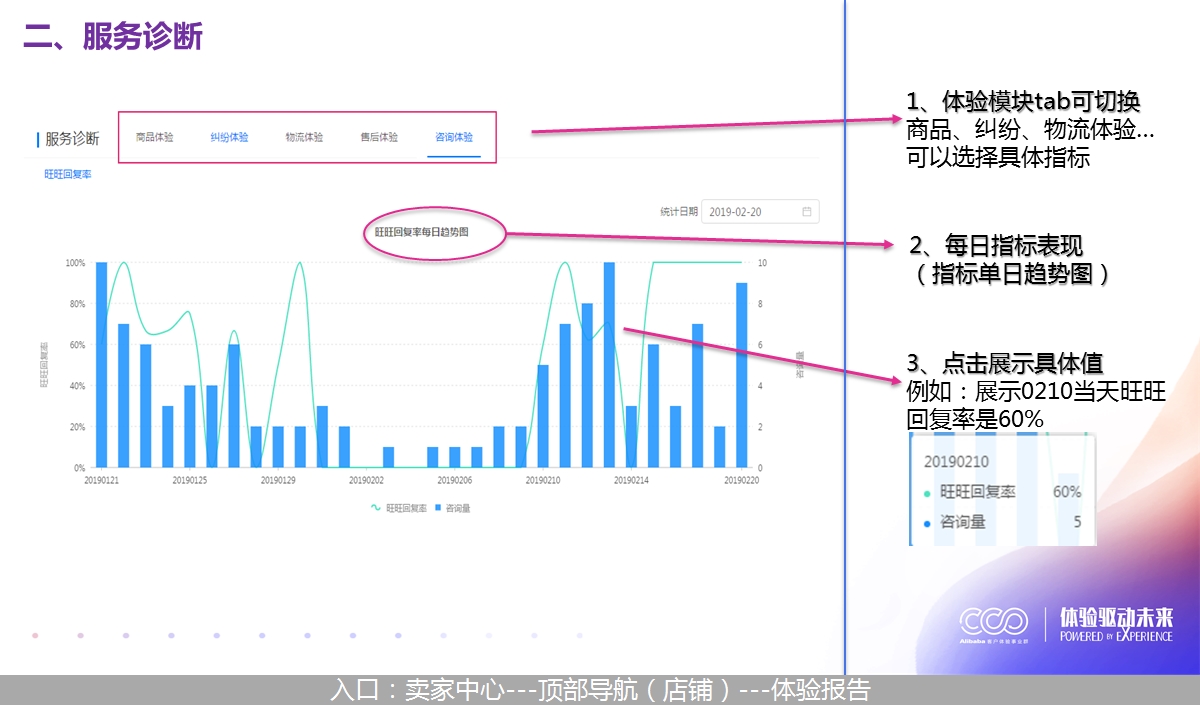Screen dimensions: 1200x705
Task: Switch to the 纠纷体验 tab
Action: point(229,137)
